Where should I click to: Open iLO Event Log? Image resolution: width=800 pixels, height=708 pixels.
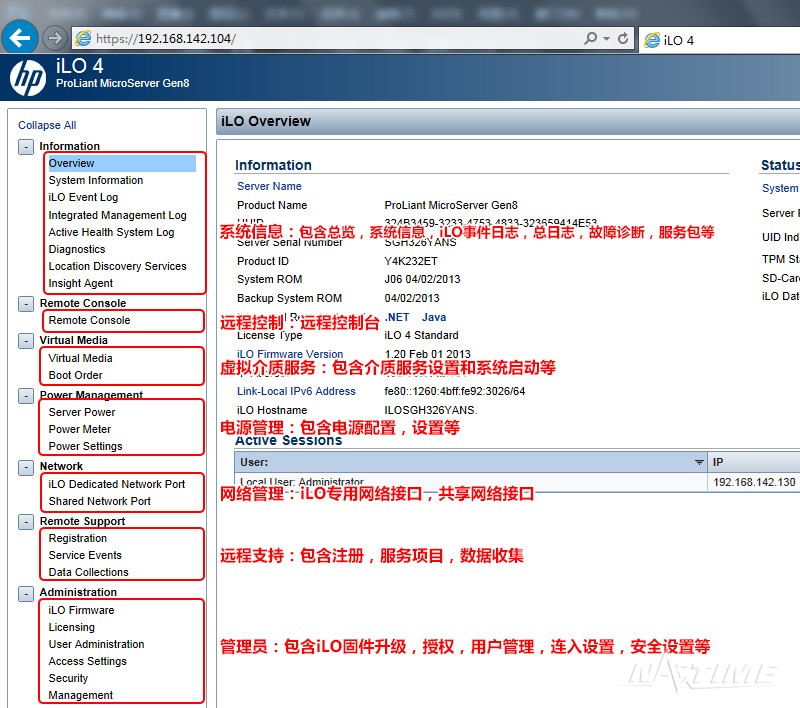[83, 197]
